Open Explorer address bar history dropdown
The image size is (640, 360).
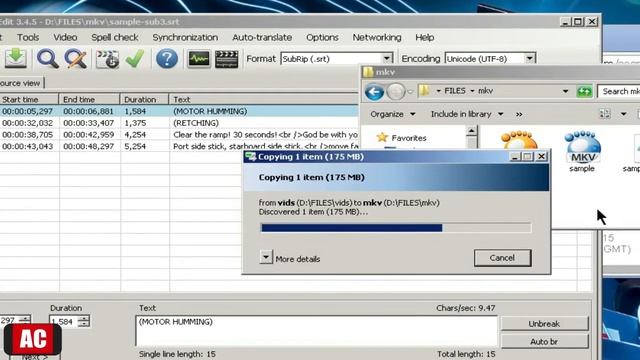click(565, 91)
